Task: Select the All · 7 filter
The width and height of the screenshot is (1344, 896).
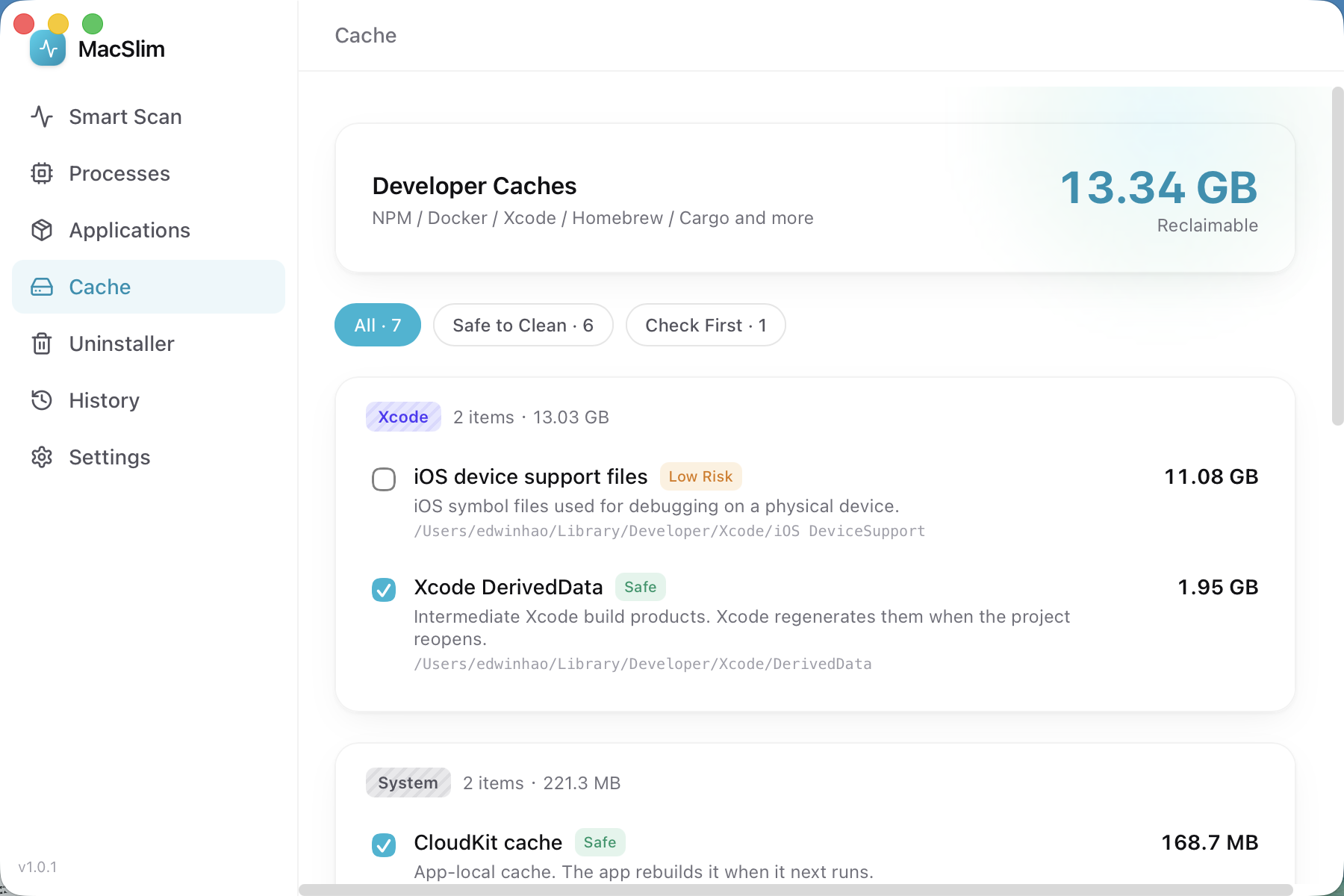Action: pos(378,325)
